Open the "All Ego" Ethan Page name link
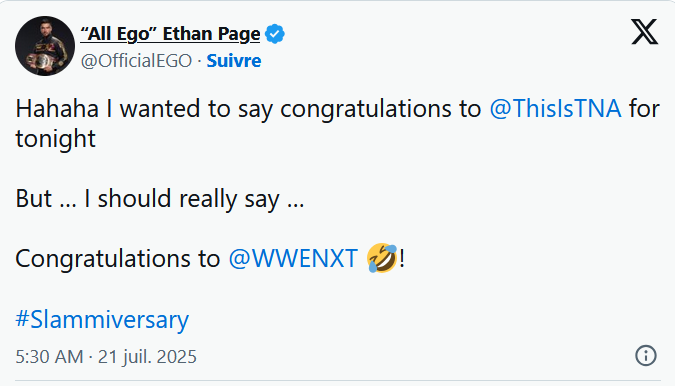The image size is (675, 386). (170, 34)
